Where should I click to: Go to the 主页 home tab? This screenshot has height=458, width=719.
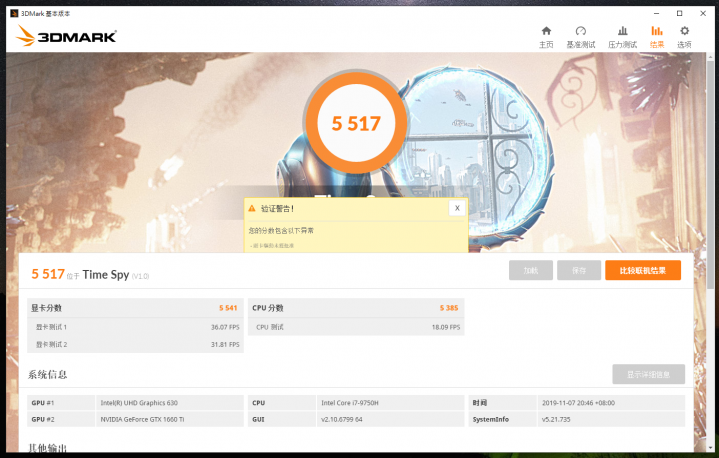click(x=546, y=37)
